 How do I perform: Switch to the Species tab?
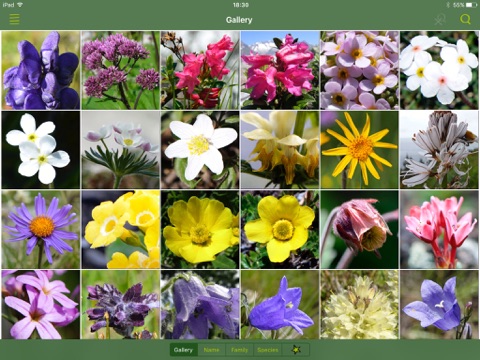tap(268, 350)
